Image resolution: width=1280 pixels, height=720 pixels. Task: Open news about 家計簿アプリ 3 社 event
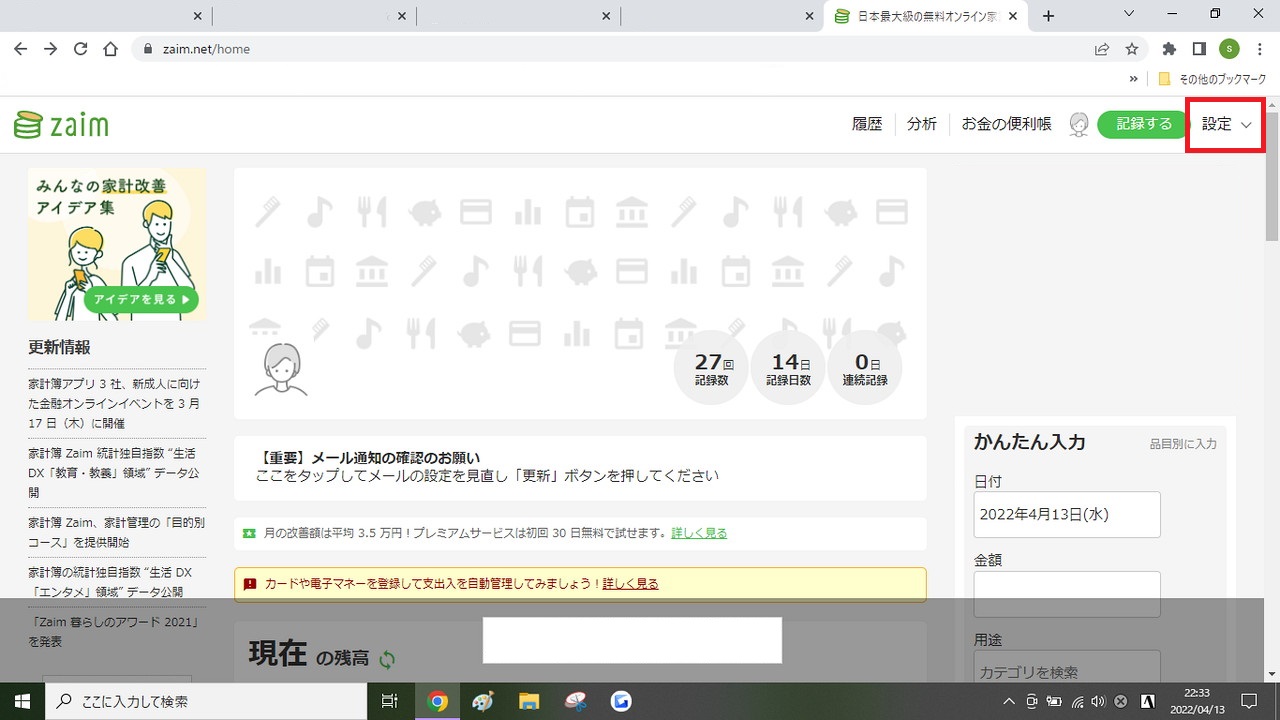(x=115, y=403)
